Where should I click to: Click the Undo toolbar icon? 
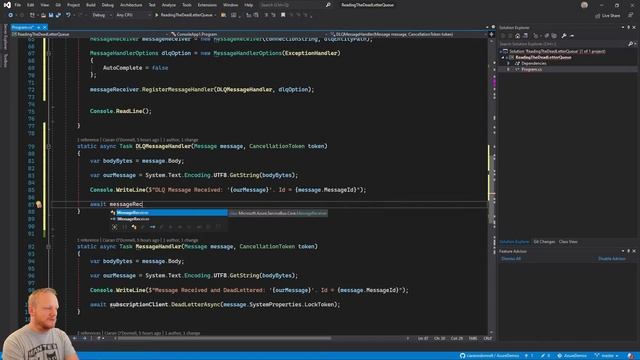[68, 15]
